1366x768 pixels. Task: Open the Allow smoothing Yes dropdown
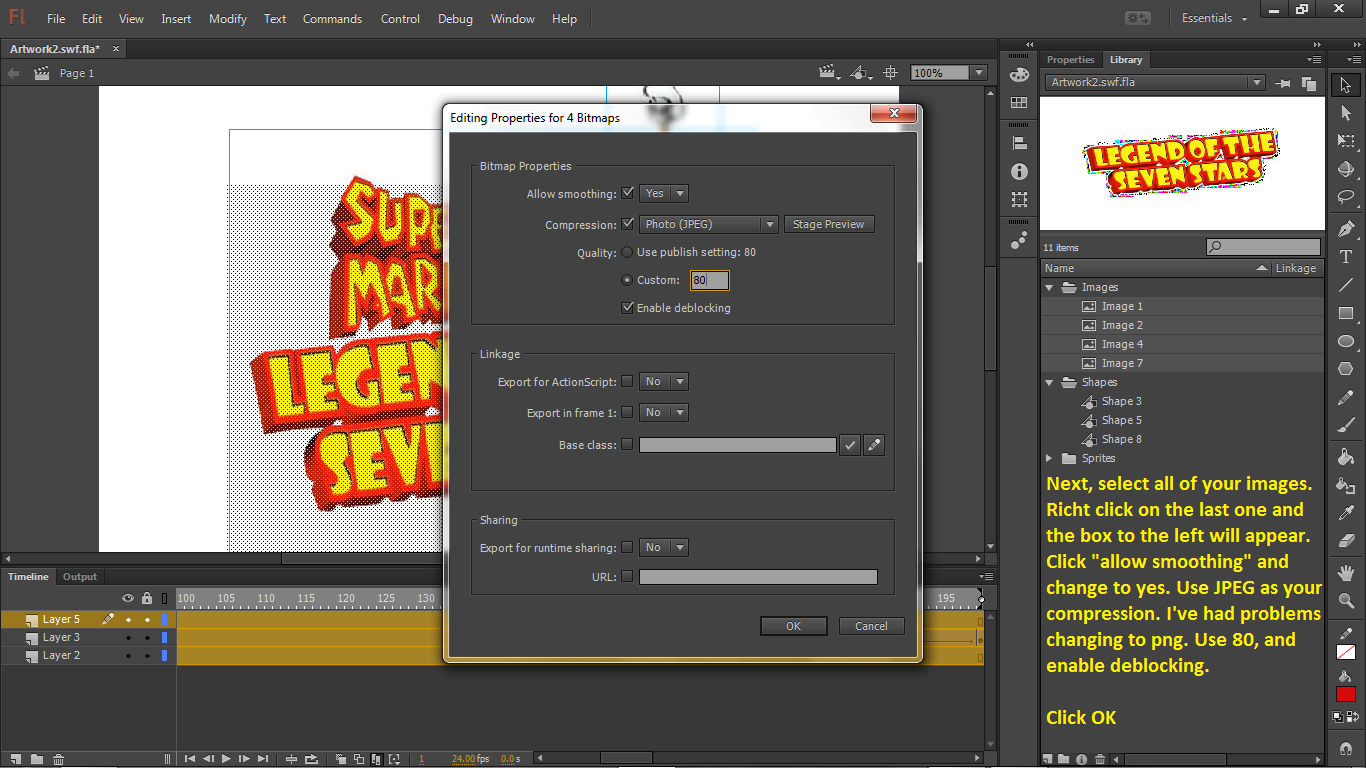(x=664, y=194)
